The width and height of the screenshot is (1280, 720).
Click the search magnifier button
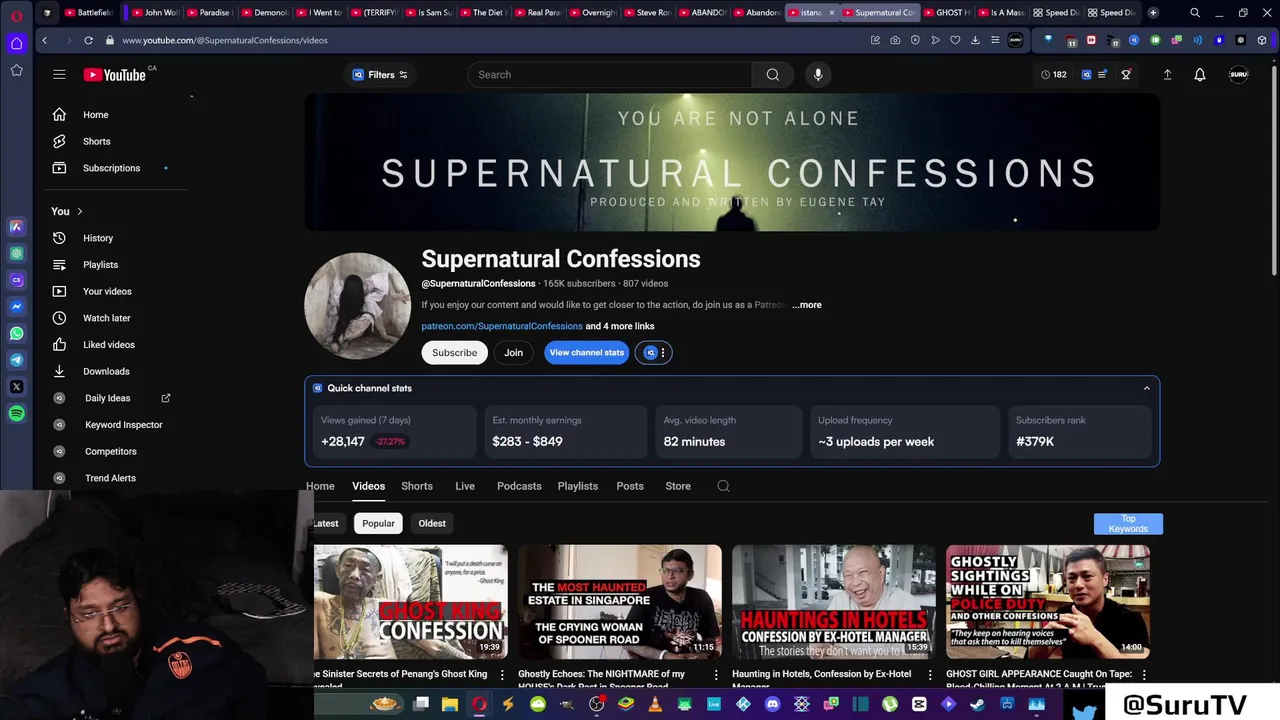click(772, 74)
